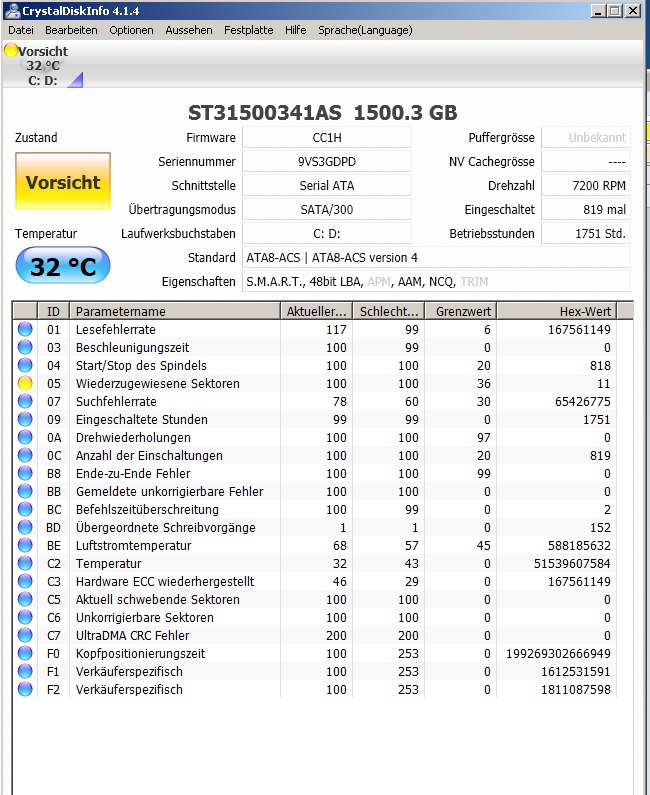This screenshot has height=795, width=650.
Task: Click the blue status dot for Luftstromtemperatur
Action: tap(25, 545)
